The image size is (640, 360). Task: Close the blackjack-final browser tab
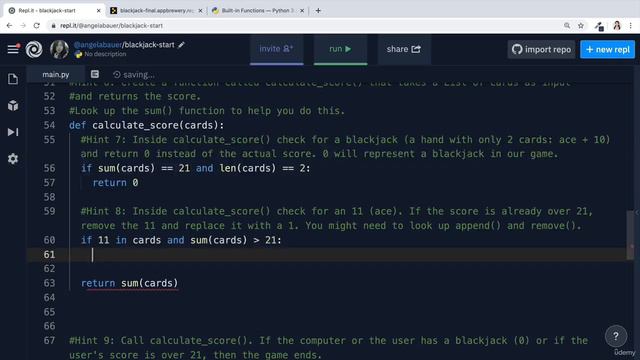pos(200,11)
